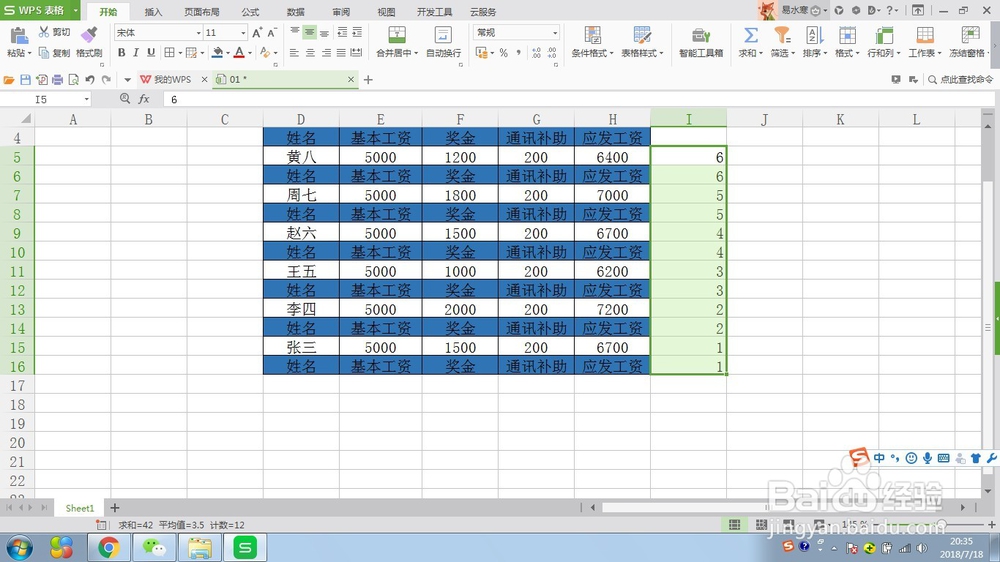
Task: Click the formula bar input showing 6
Action: tap(577, 100)
